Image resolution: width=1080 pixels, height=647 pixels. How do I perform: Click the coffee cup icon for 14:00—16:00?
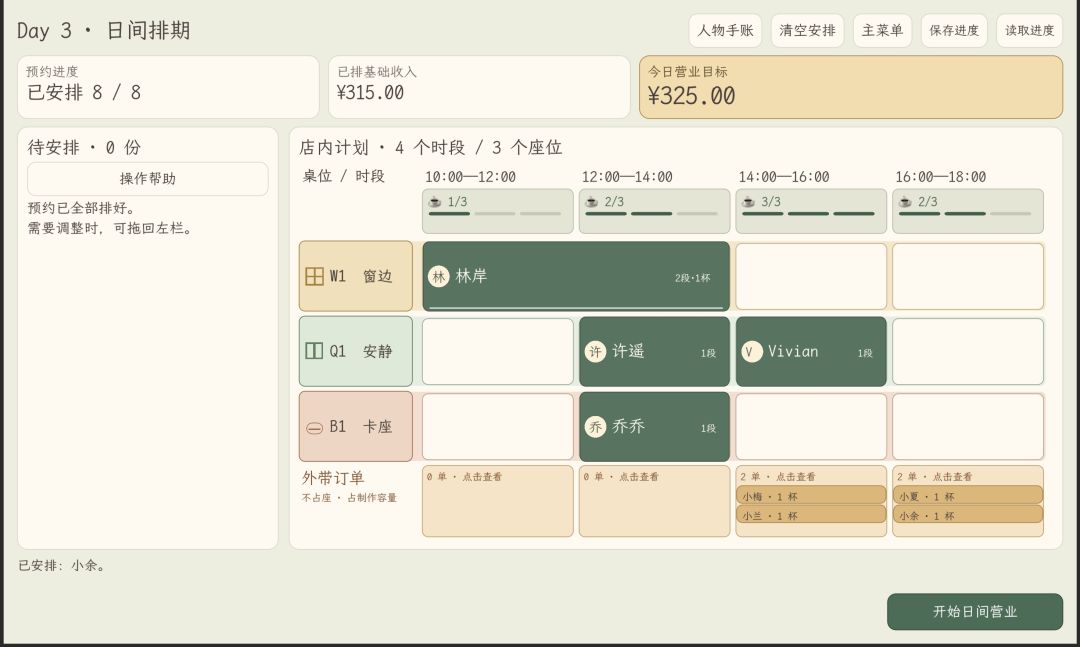pyautogui.click(x=748, y=201)
